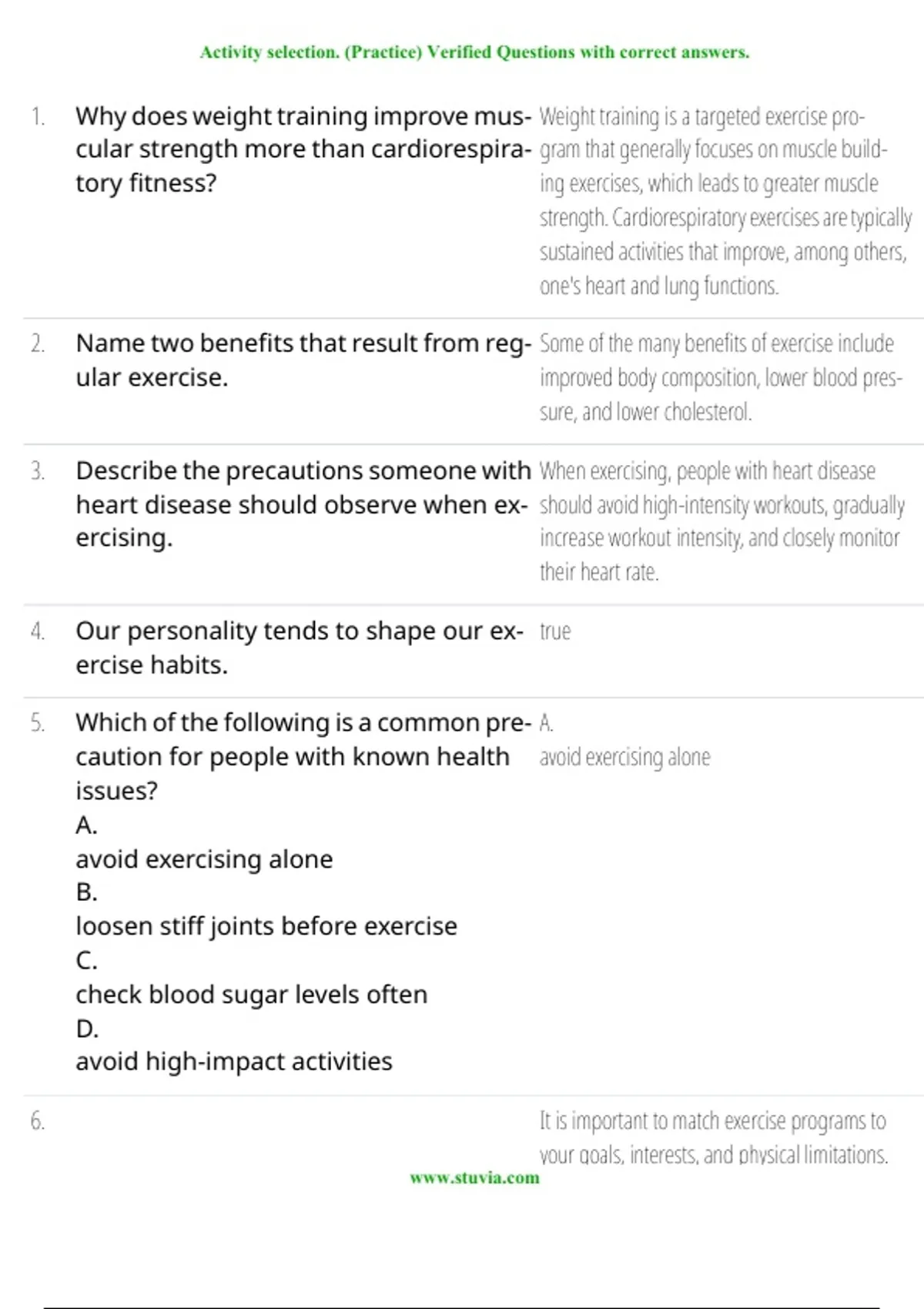Click question number 3
924x1309 pixels.
(38, 470)
